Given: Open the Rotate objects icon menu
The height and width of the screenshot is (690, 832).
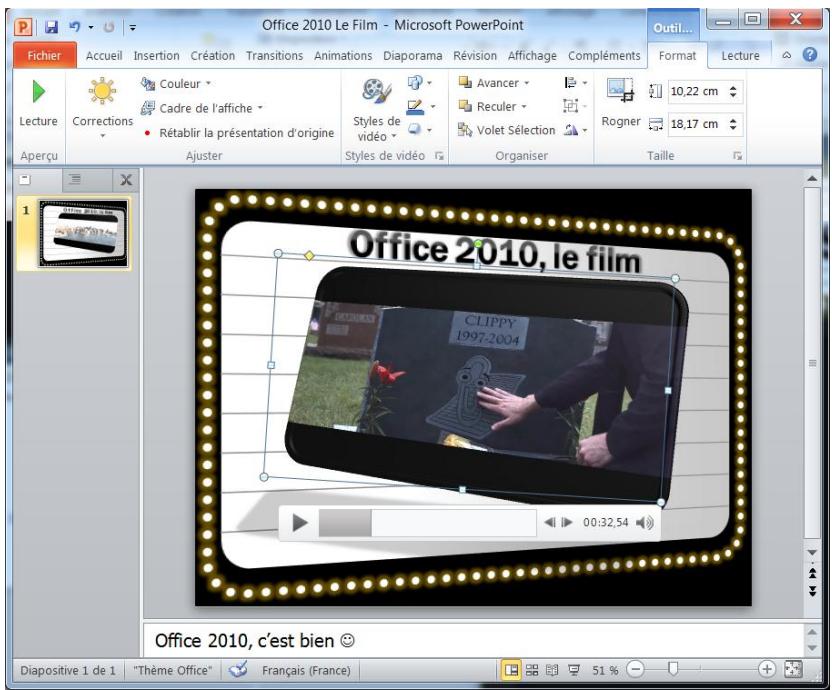Looking at the screenshot, I should coord(576,130).
